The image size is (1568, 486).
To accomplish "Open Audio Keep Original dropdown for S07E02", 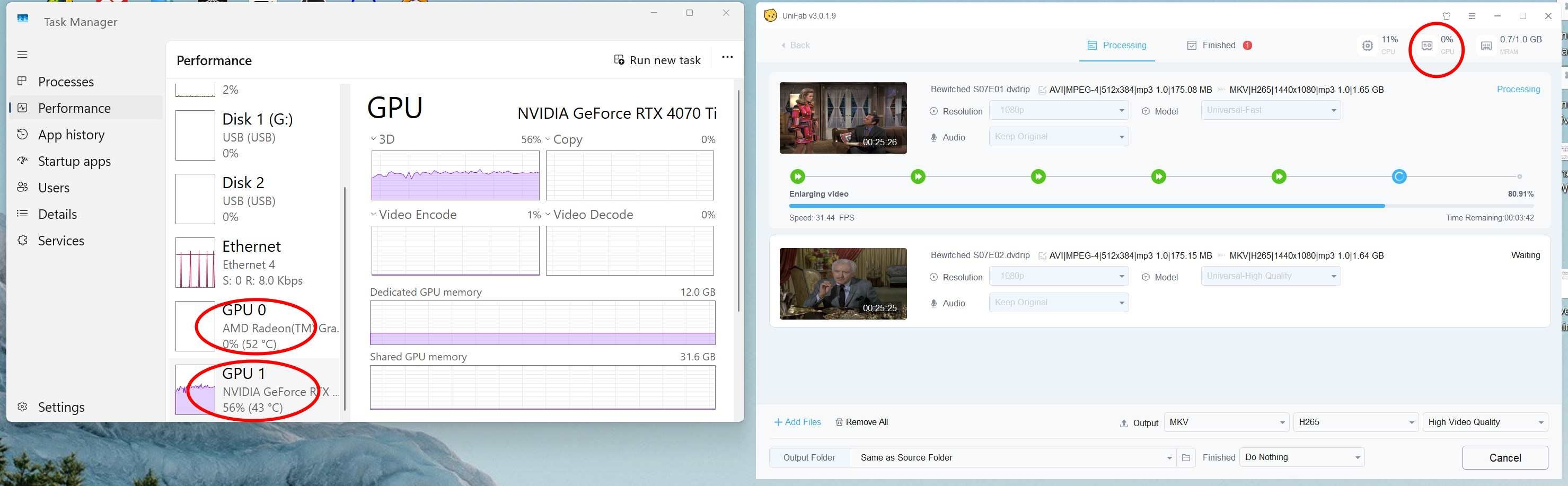I will coord(1059,302).
